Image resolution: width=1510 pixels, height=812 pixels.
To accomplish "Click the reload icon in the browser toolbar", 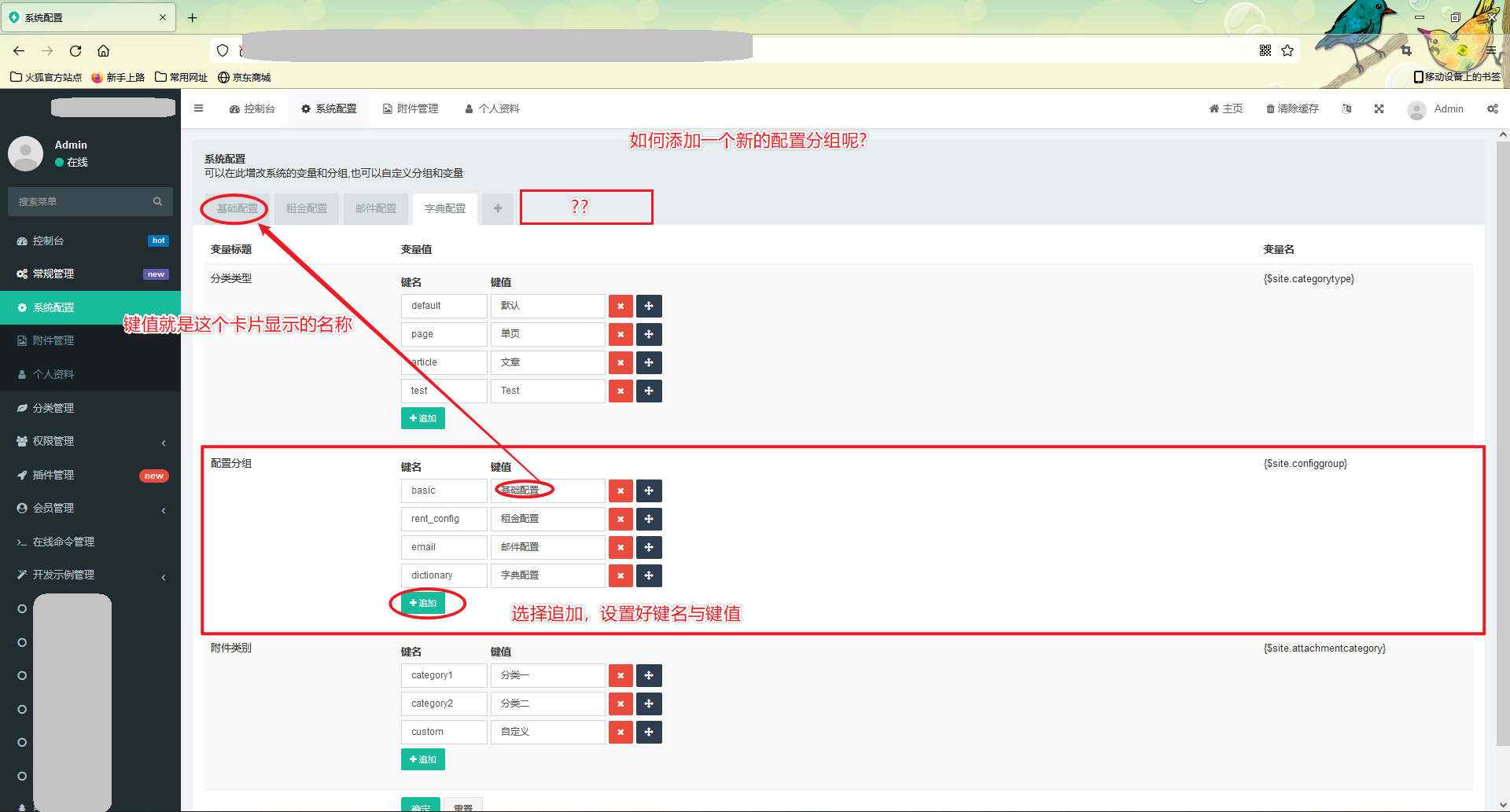I will tap(75, 50).
